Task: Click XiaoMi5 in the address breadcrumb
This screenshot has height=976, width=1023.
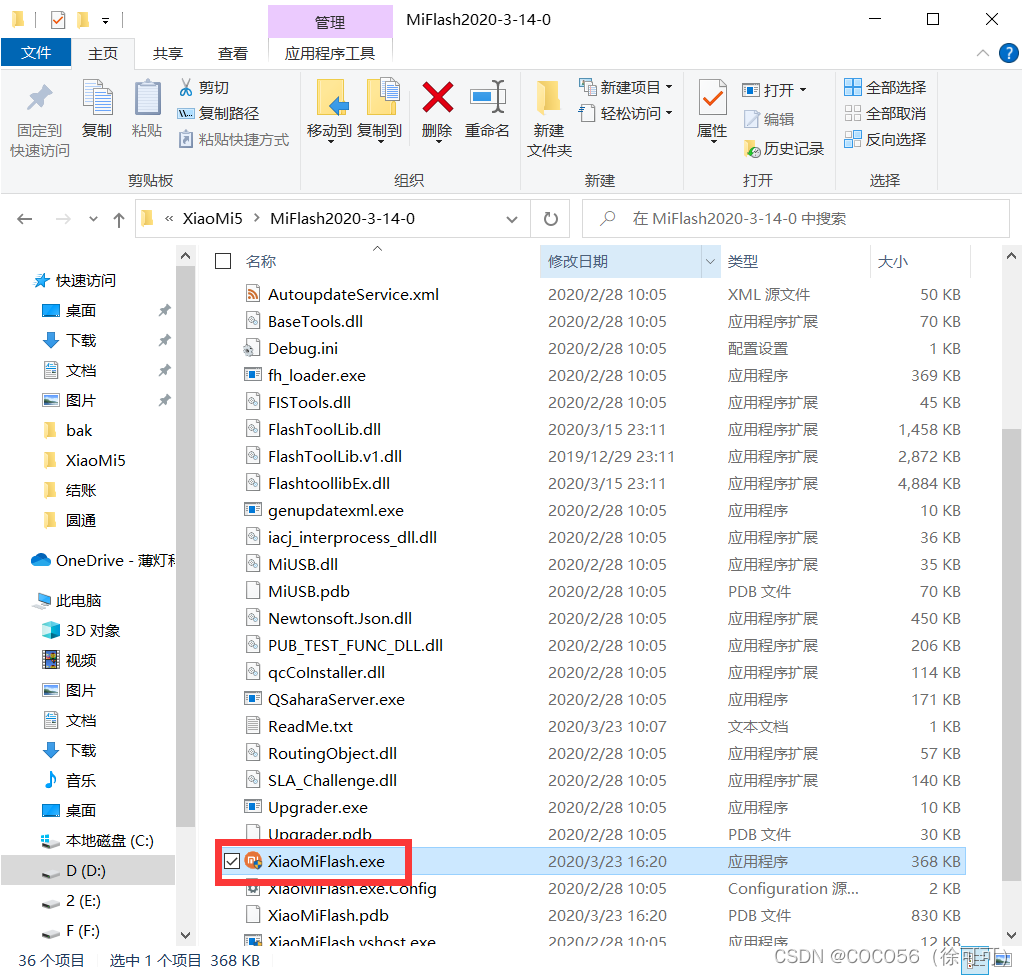Action: (x=212, y=219)
